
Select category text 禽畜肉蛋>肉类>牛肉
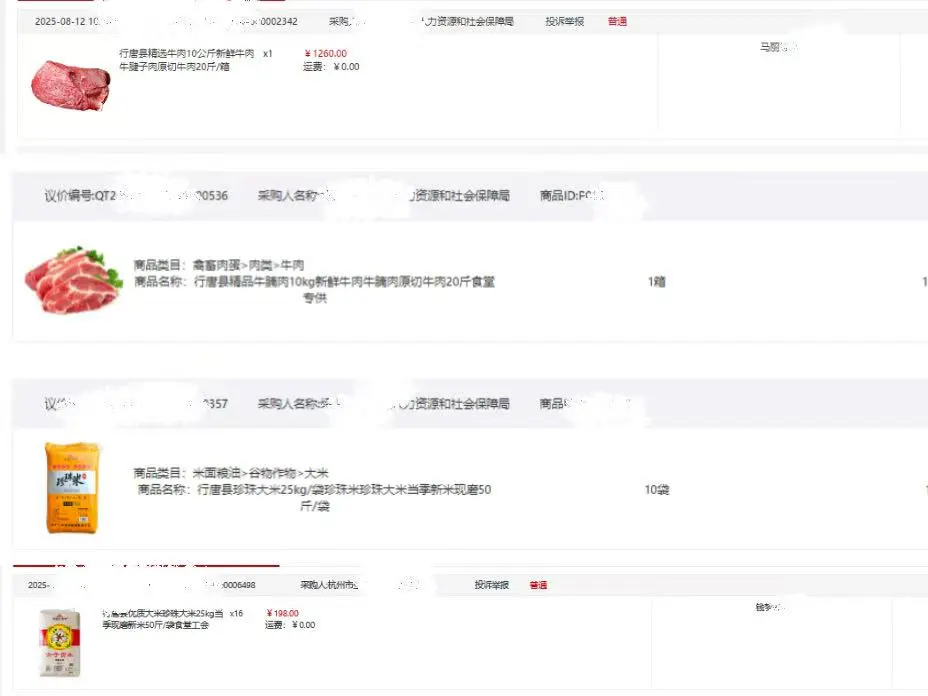(x=249, y=265)
